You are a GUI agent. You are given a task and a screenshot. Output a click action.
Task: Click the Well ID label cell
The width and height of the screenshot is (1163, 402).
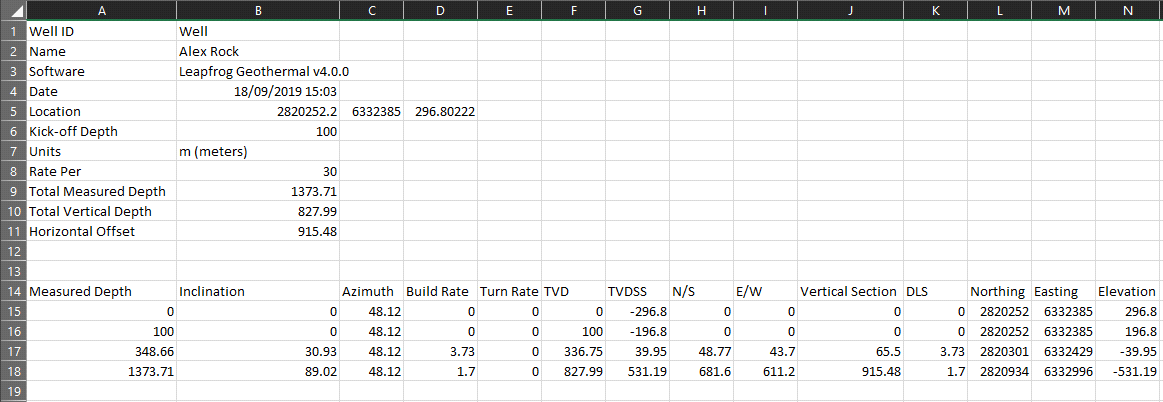tap(98, 31)
